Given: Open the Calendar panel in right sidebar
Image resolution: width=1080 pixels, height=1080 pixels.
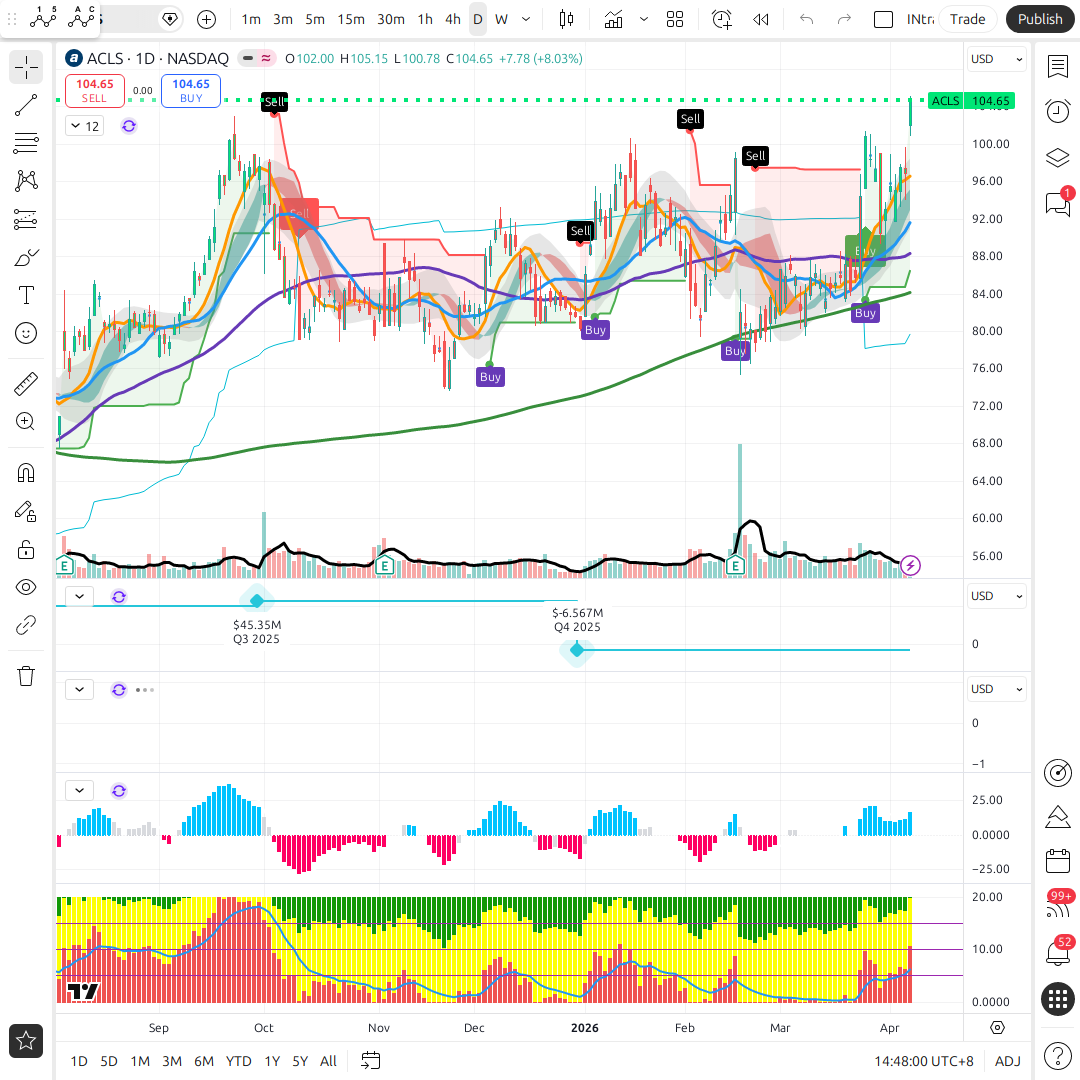Looking at the screenshot, I should pos(1057,861).
